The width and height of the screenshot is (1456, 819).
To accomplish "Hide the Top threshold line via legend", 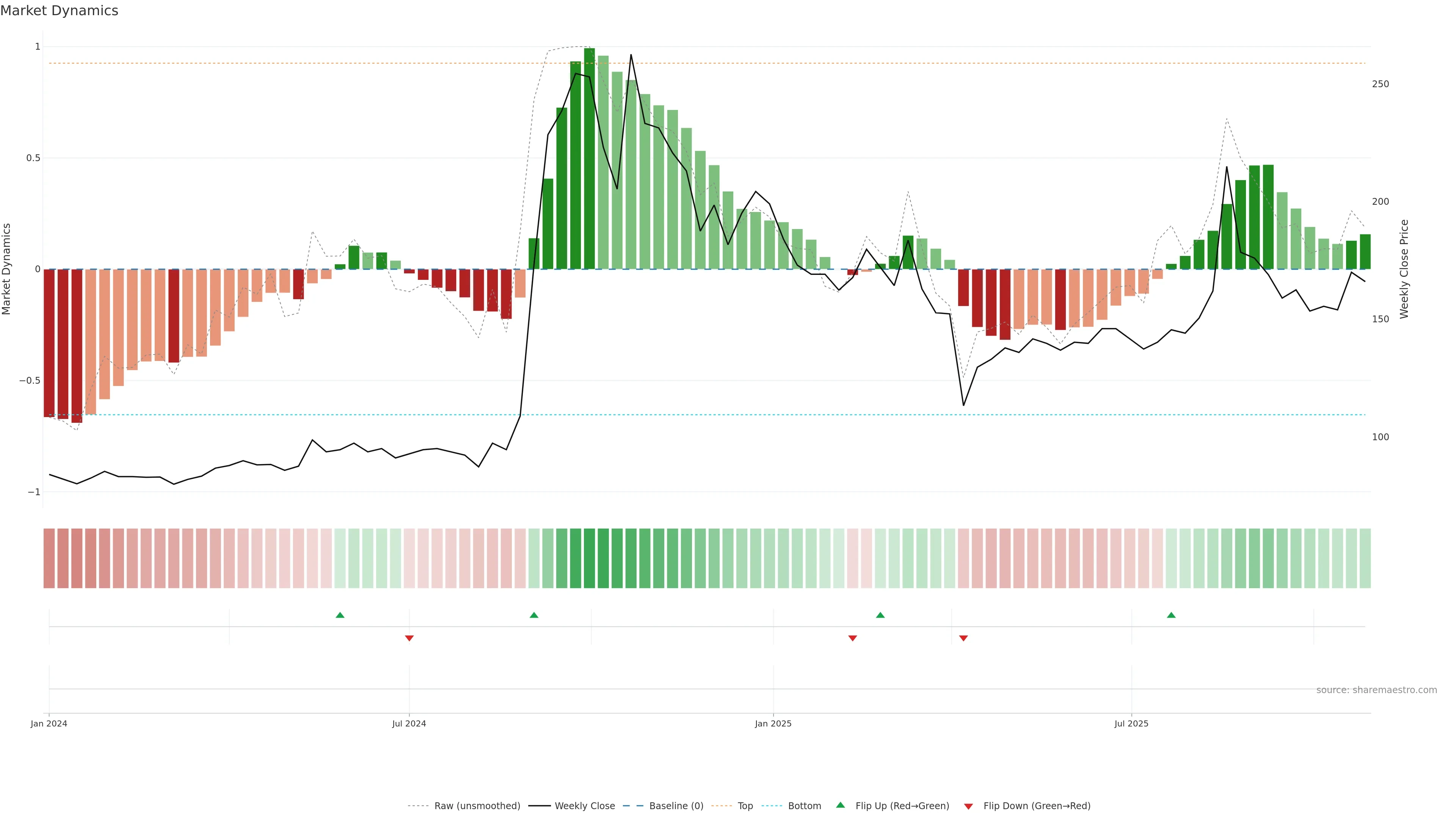I will 745,806.
